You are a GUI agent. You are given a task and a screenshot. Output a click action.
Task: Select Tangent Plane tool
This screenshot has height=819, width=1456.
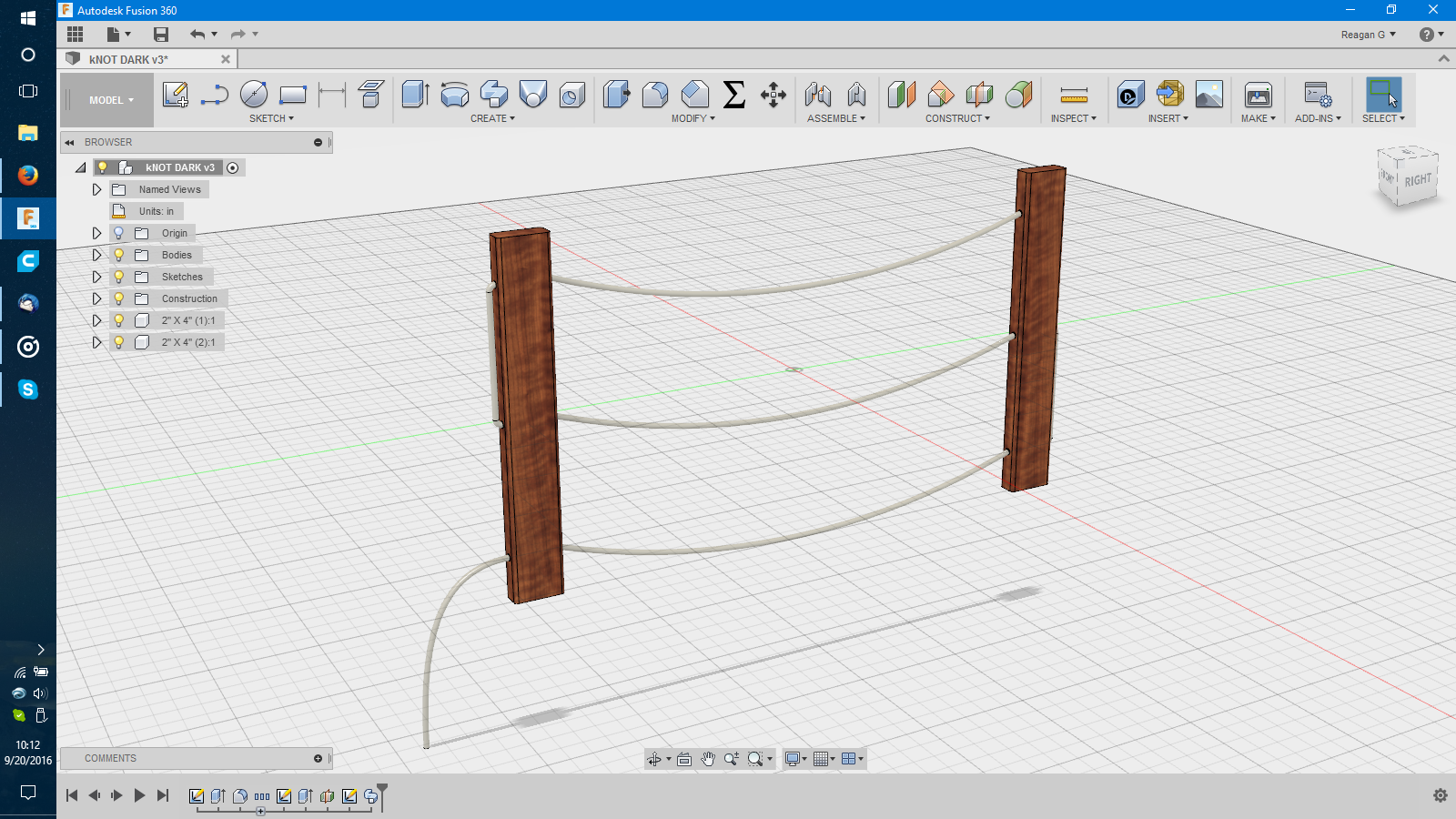pos(1019,95)
